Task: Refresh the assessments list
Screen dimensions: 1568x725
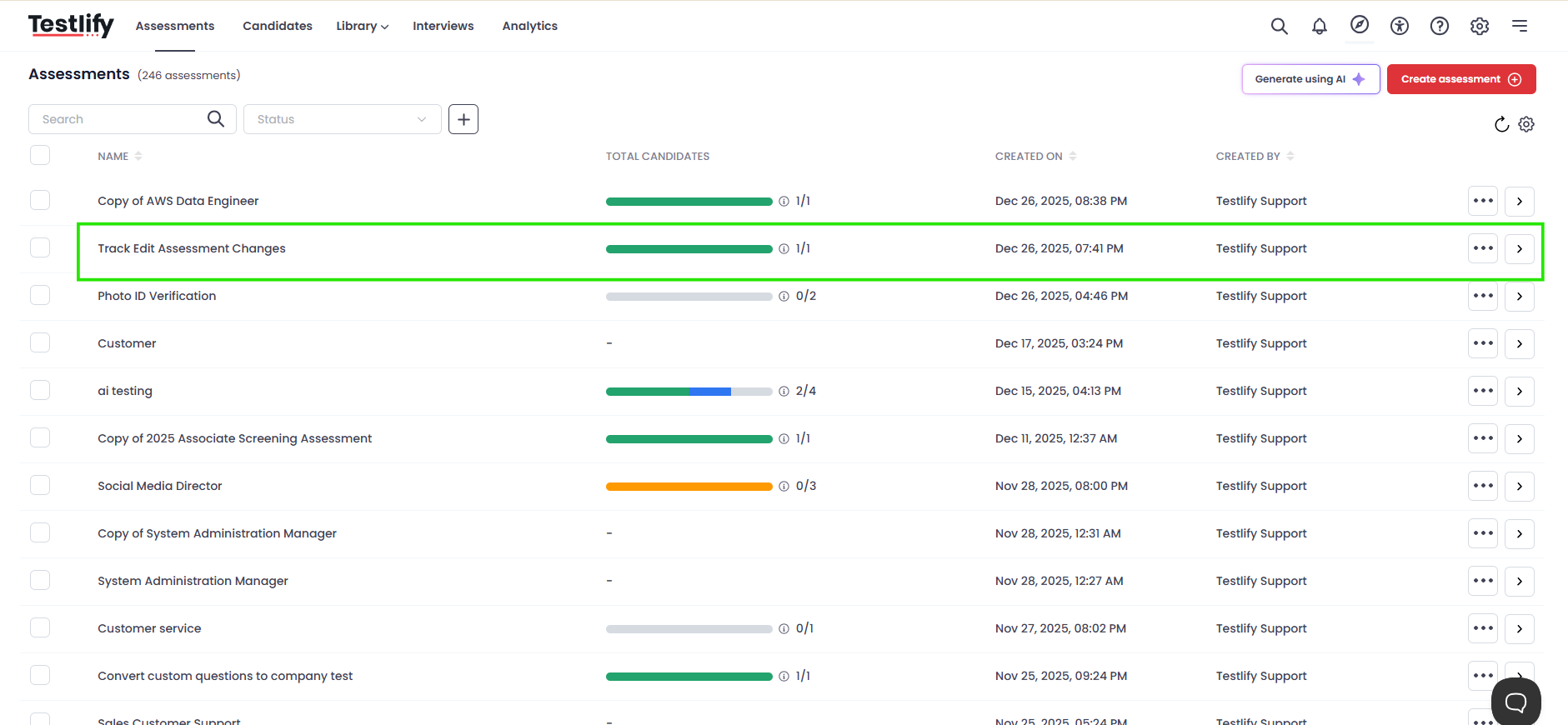Action: [x=1501, y=124]
